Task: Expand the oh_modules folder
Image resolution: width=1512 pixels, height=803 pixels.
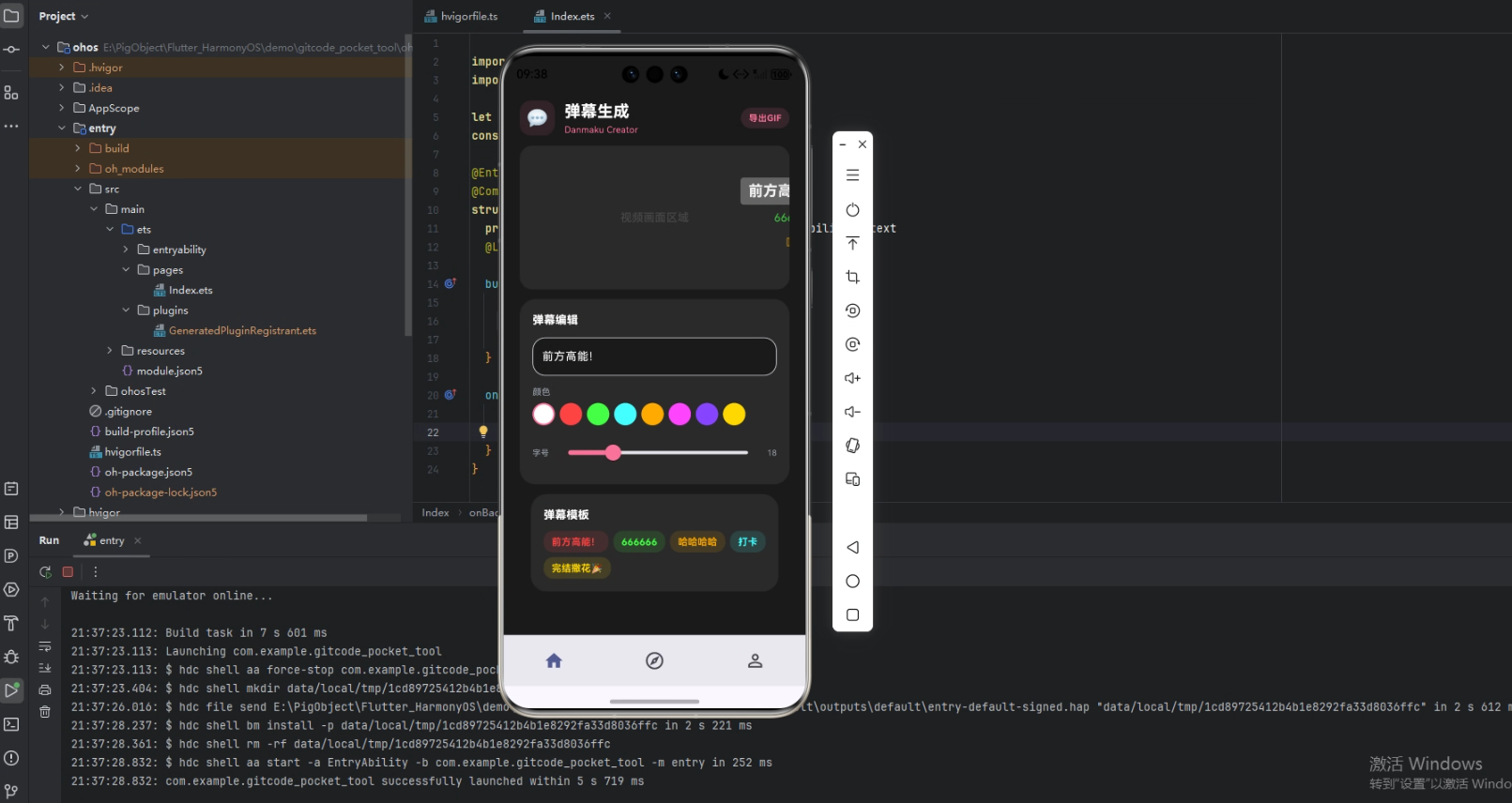Action: tap(78, 169)
